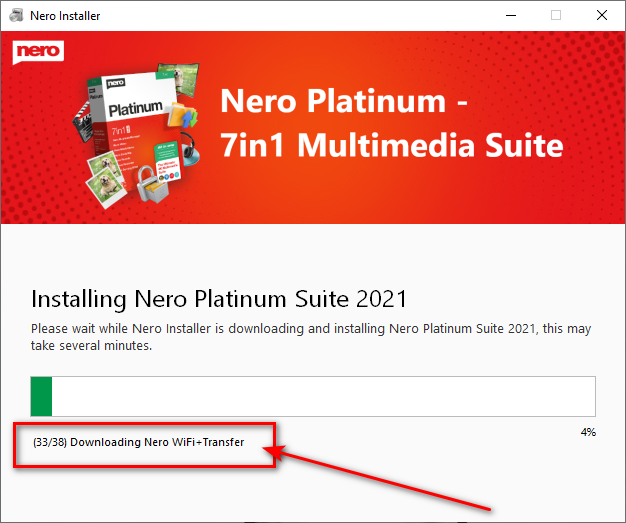The image size is (626, 523).
Task: Close the Nero Installer window
Action: pyautogui.click(x=601, y=16)
